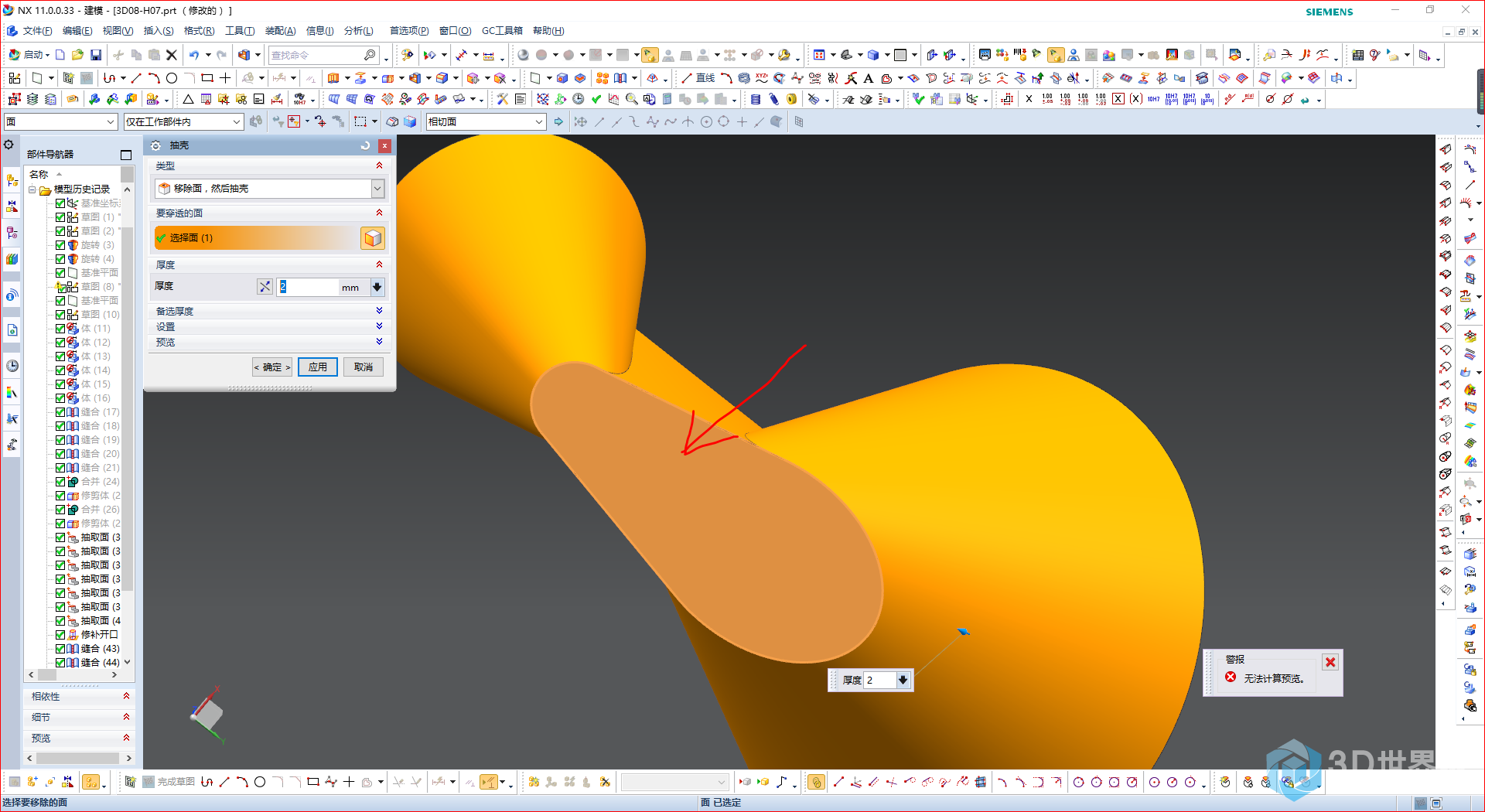Uncheck 修补开口 feature checkbox
The height and width of the screenshot is (812, 1485).
(x=60, y=635)
